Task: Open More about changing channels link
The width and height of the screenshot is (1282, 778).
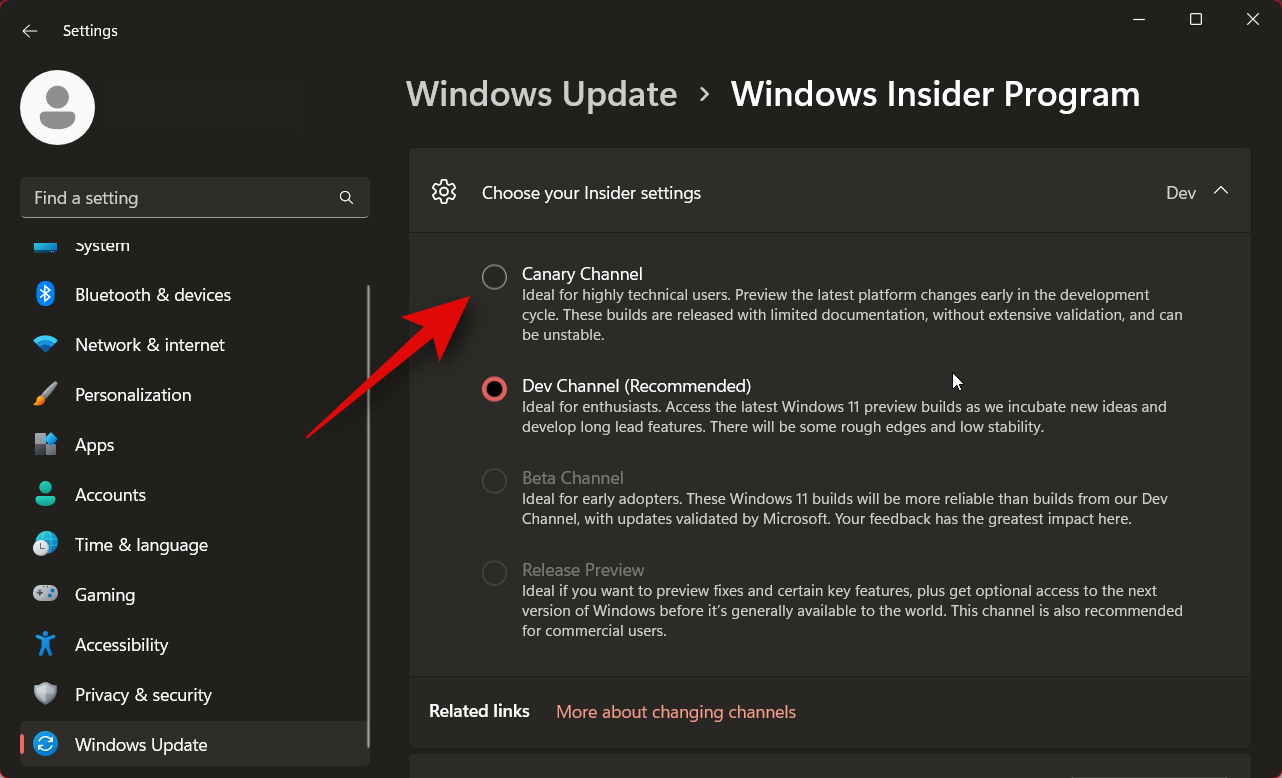Action: (x=676, y=711)
